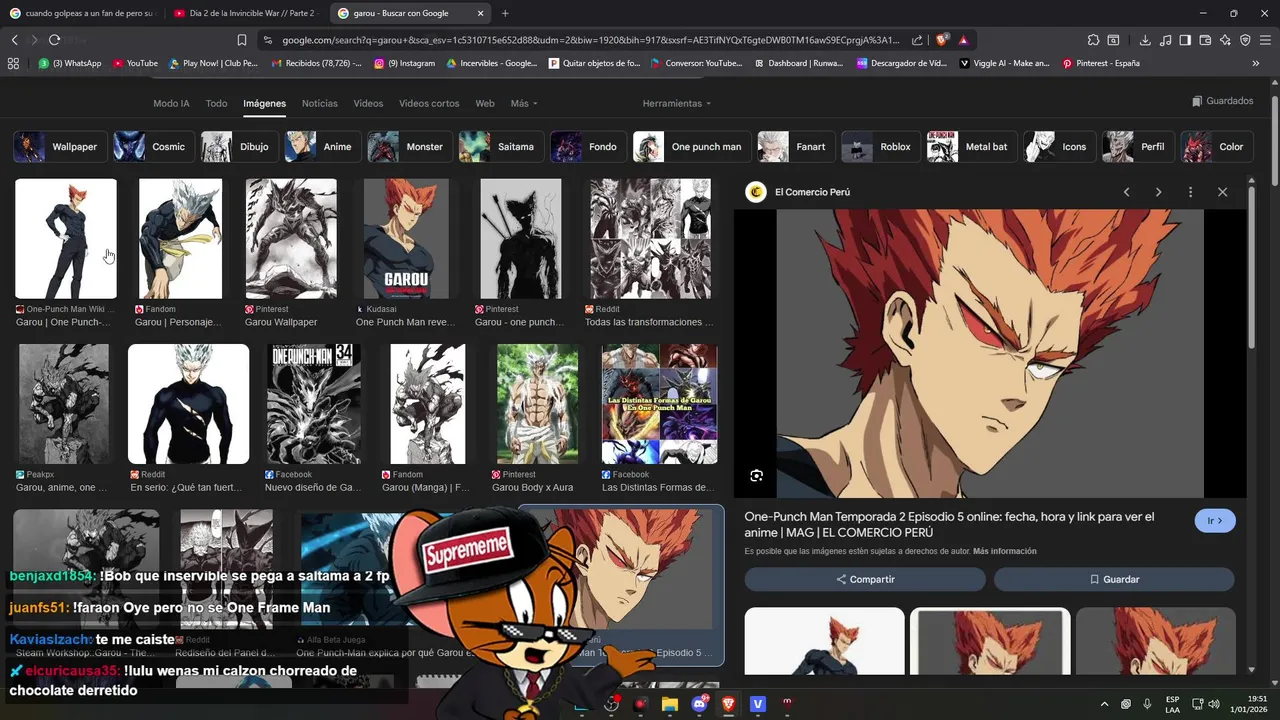
Task: Open the Kudasai 'GAROU' red-hair thumbnail
Action: coord(406,239)
